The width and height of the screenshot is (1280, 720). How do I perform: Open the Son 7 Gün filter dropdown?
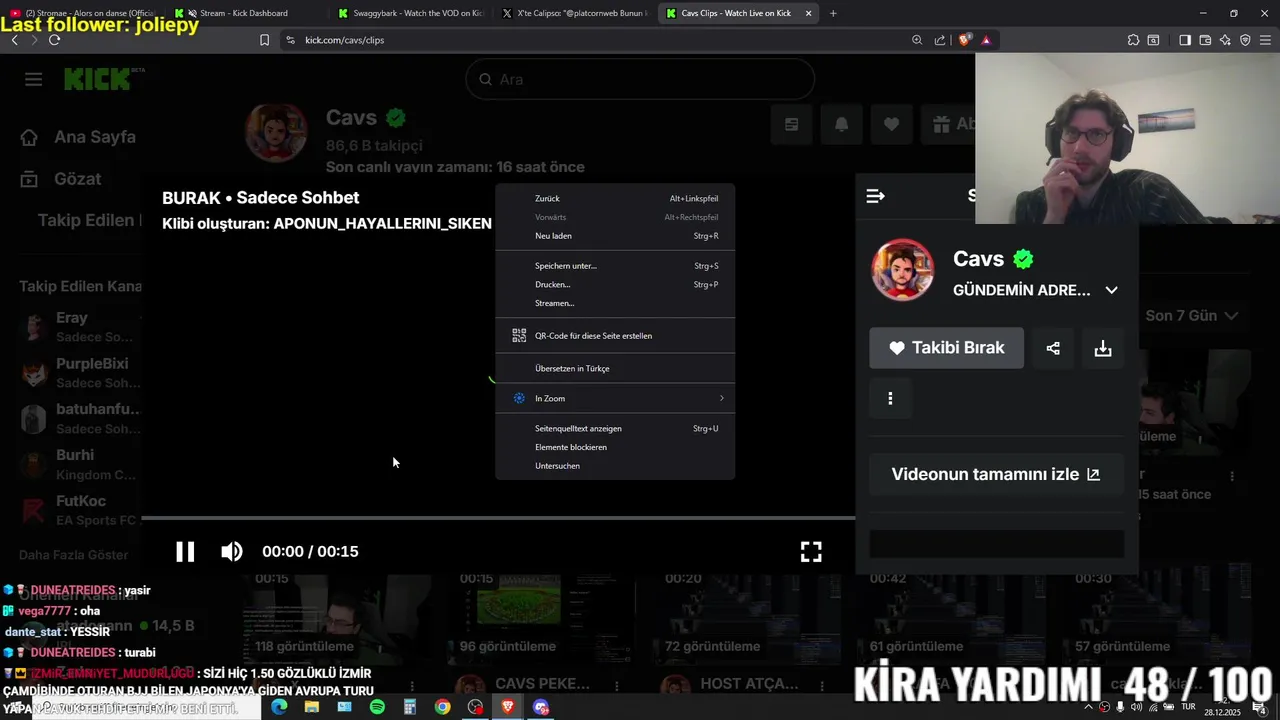1192,315
